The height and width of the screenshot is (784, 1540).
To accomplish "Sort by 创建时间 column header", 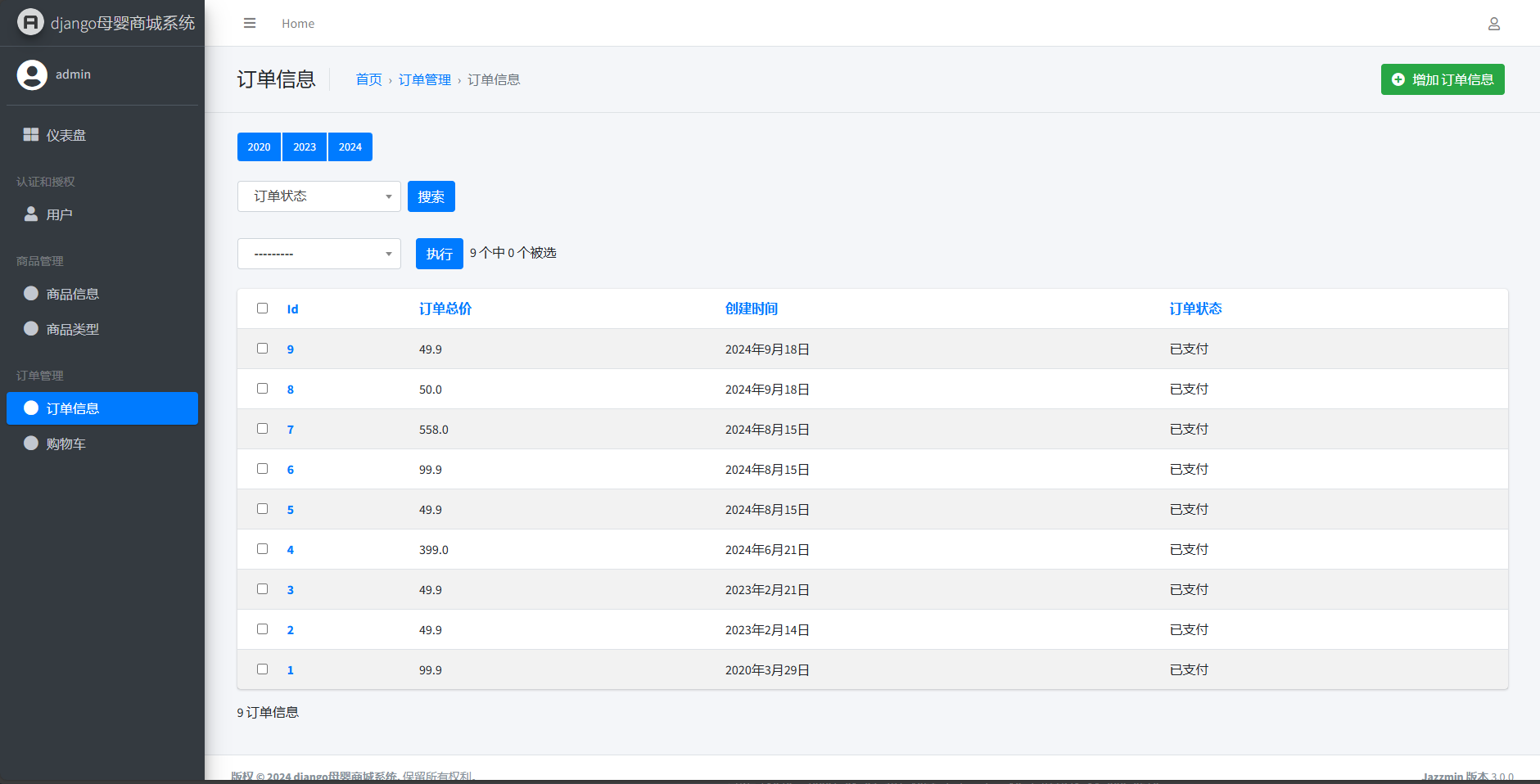I will [x=752, y=309].
